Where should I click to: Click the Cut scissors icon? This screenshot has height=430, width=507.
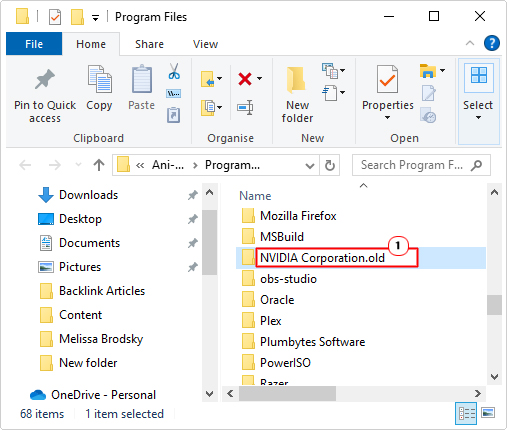[174, 71]
